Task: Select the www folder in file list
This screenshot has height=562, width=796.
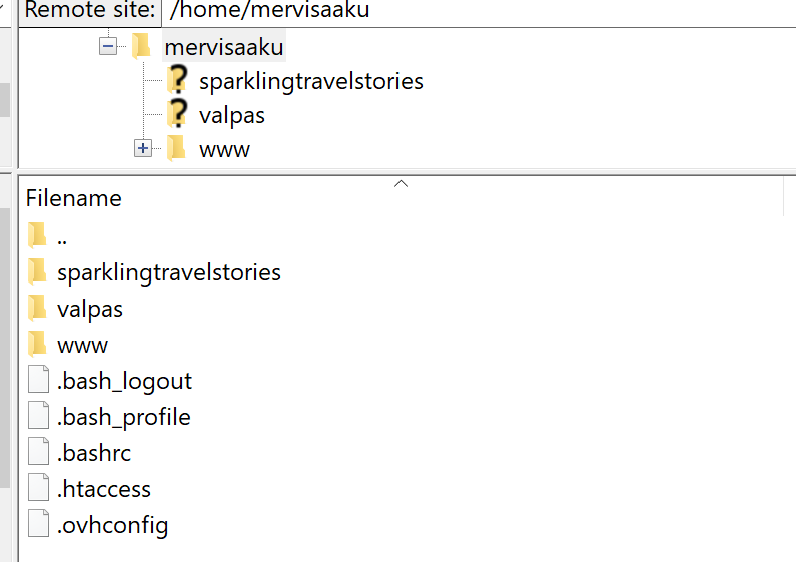Action: 83,345
